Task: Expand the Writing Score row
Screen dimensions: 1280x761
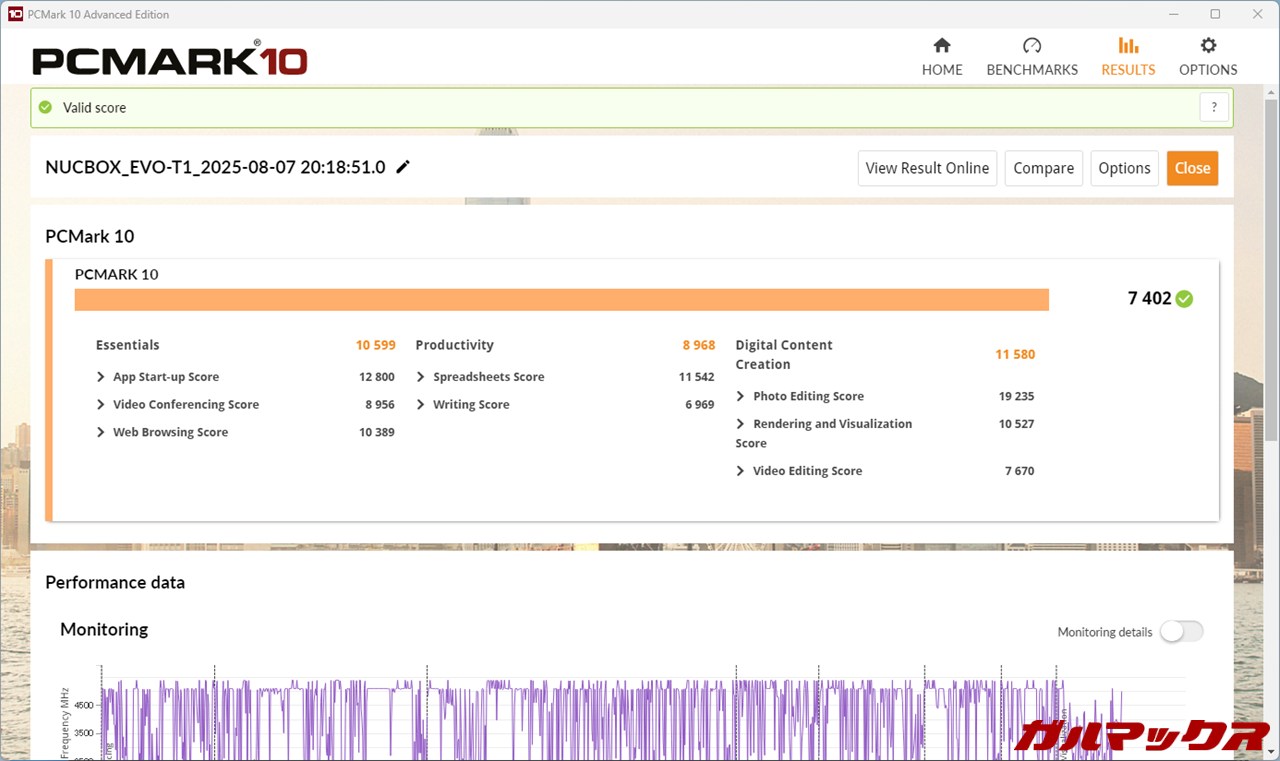Action: tap(421, 405)
